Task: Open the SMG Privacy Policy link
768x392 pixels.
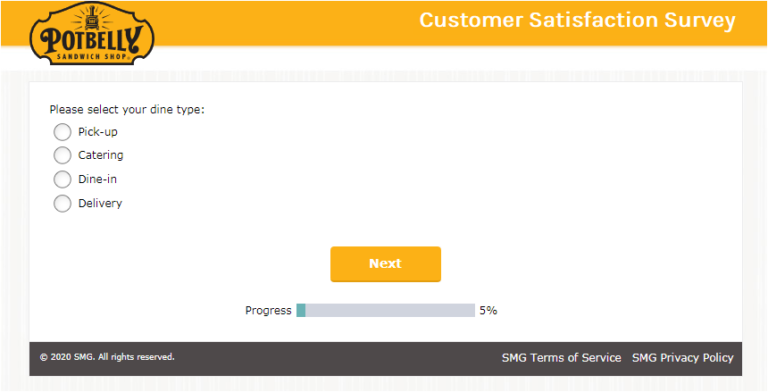Action: tap(683, 358)
